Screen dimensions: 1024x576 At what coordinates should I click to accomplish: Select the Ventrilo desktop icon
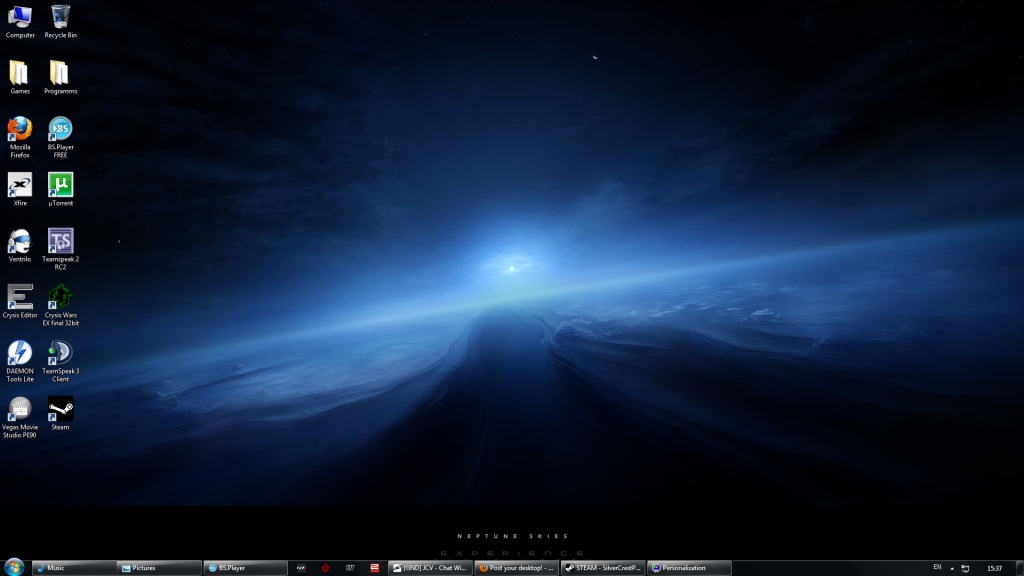20,241
